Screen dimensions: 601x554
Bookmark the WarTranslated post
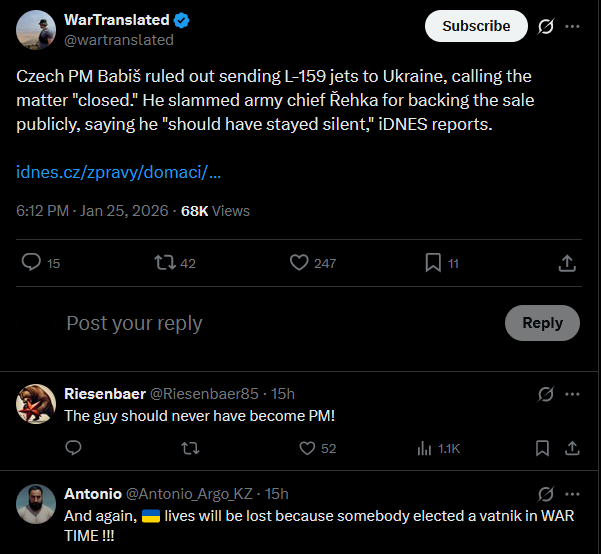coord(433,263)
